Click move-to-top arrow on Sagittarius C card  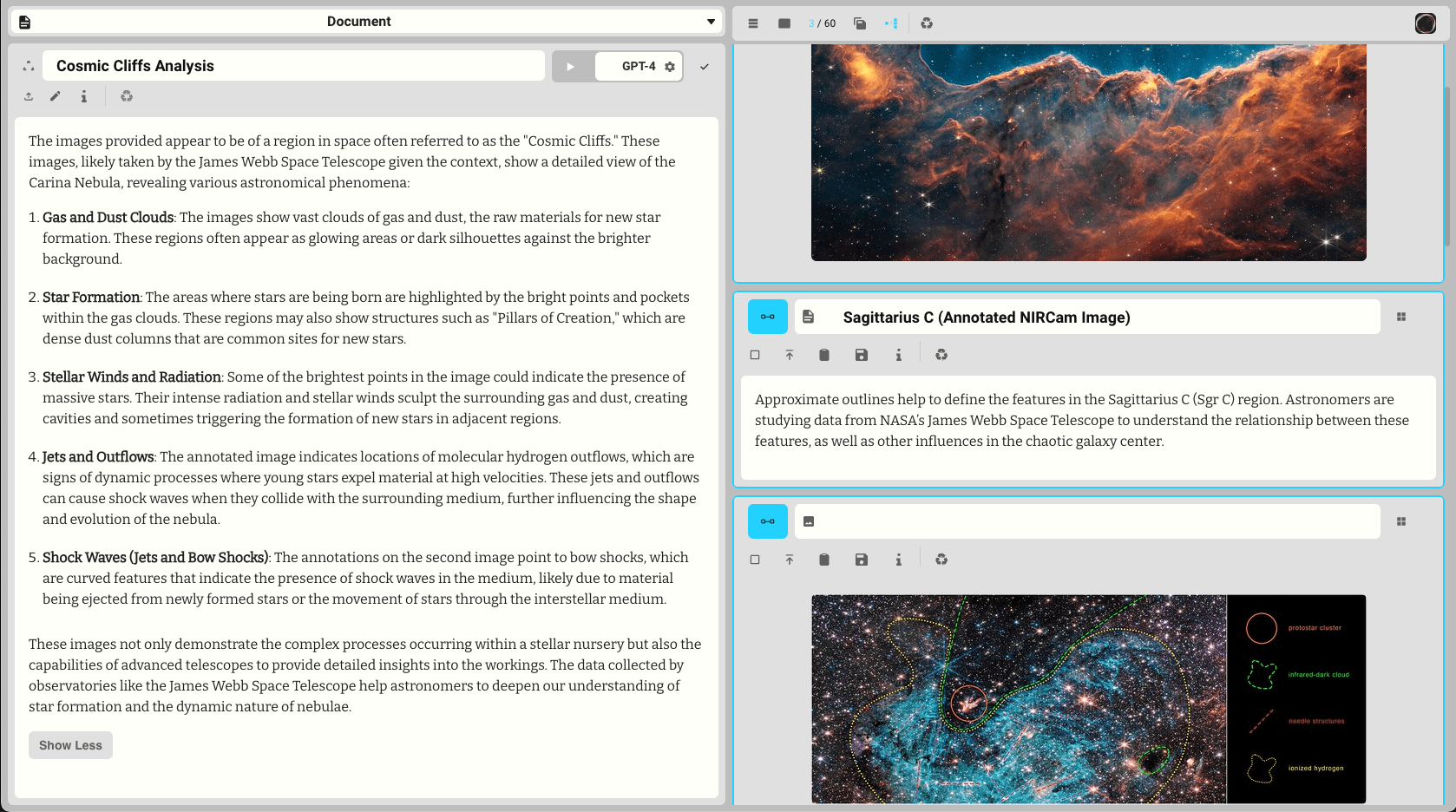click(790, 355)
